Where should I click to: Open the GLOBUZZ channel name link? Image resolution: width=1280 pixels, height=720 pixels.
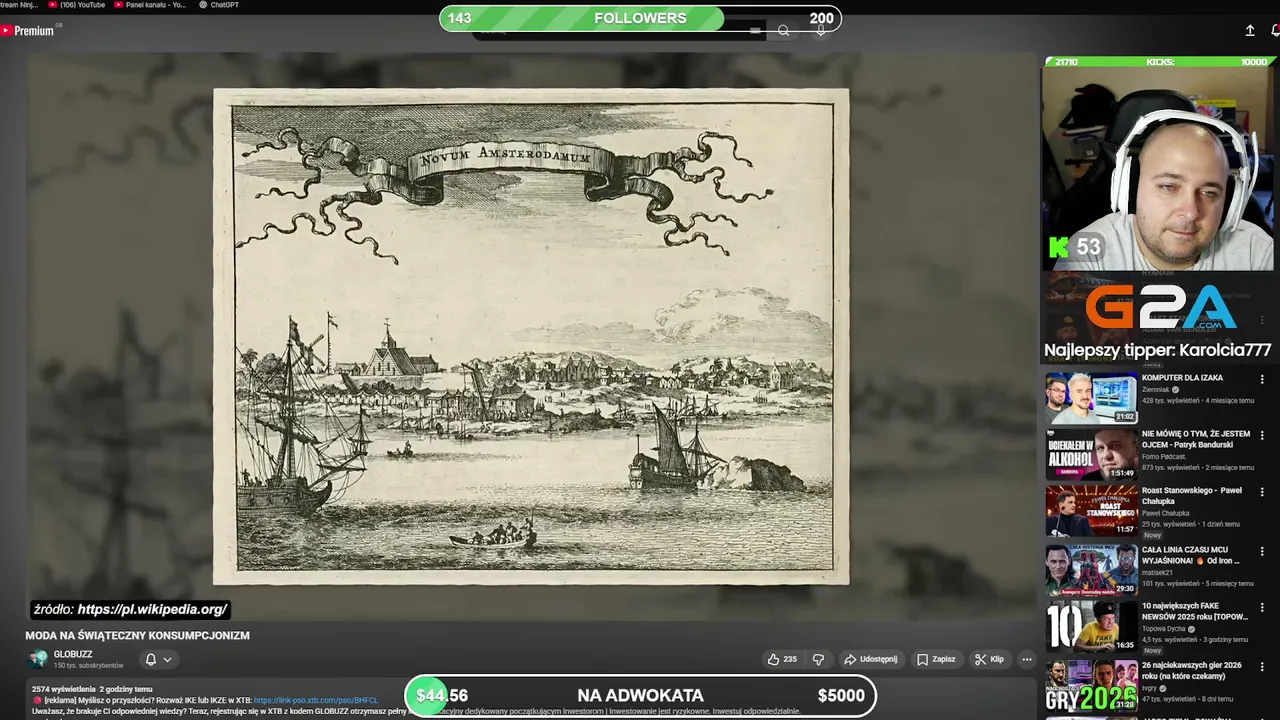73,655
